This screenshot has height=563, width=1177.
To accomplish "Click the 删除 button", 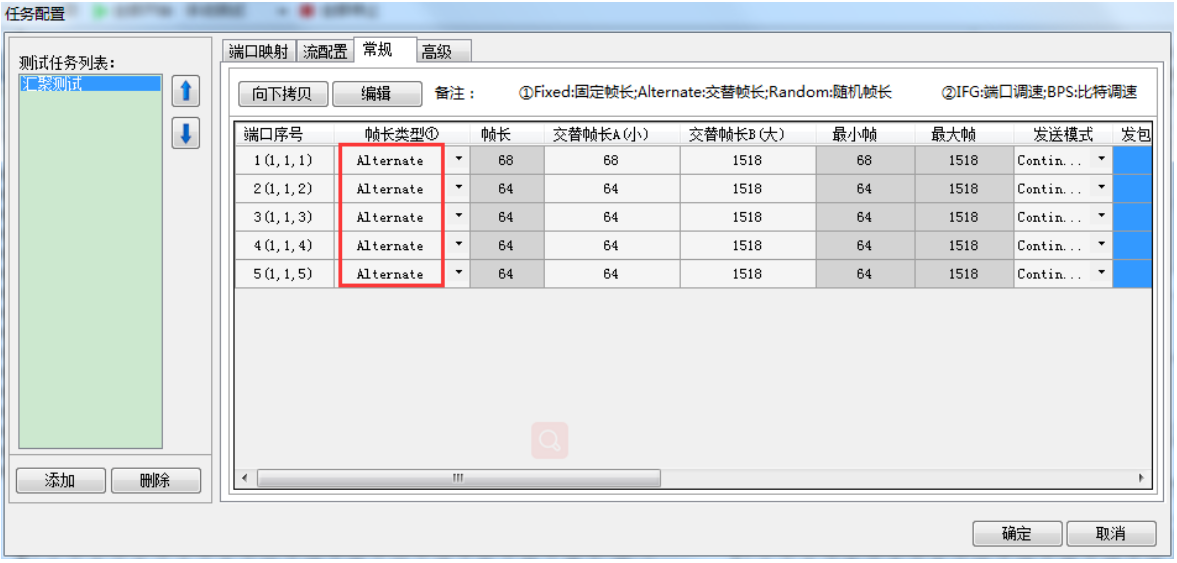I will coord(155,481).
